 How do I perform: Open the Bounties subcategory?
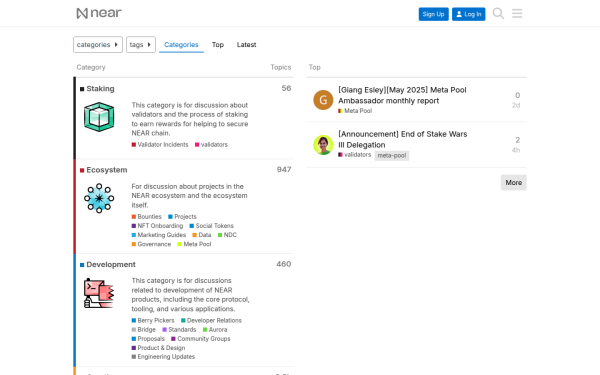point(147,217)
